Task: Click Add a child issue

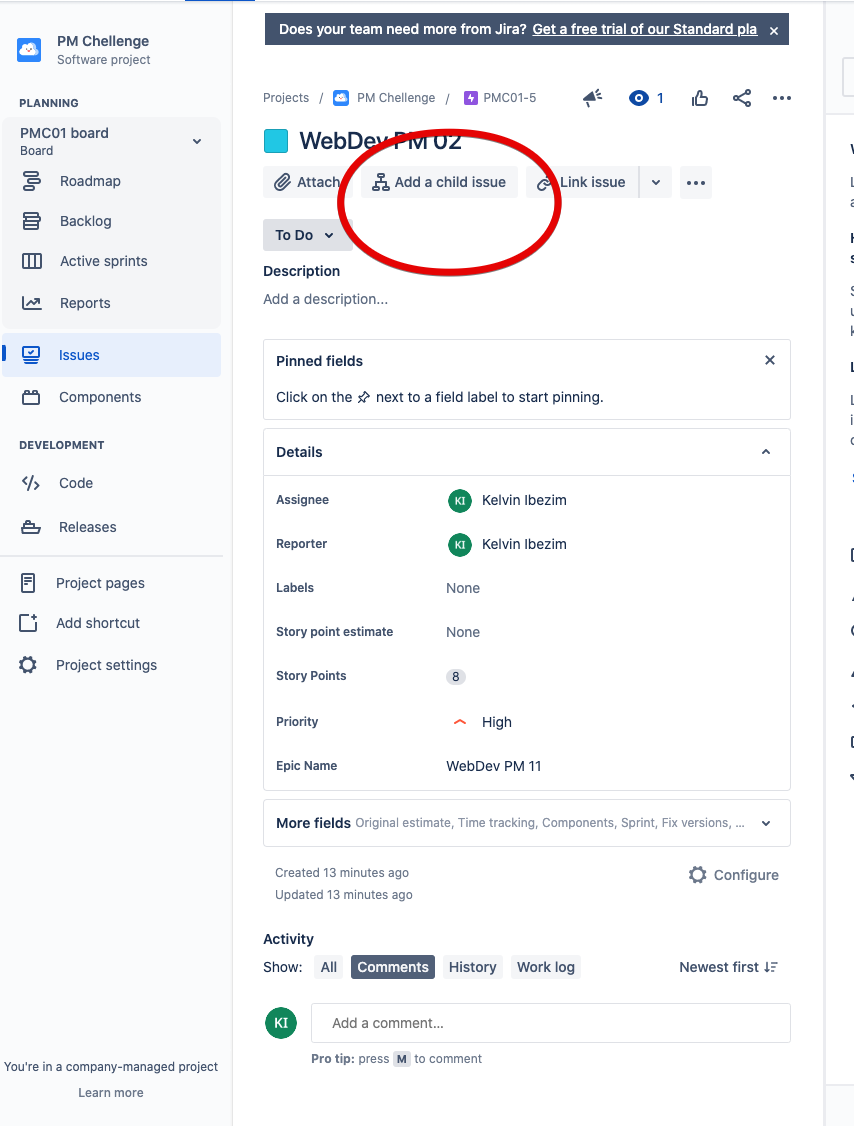Action: coord(437,182)
